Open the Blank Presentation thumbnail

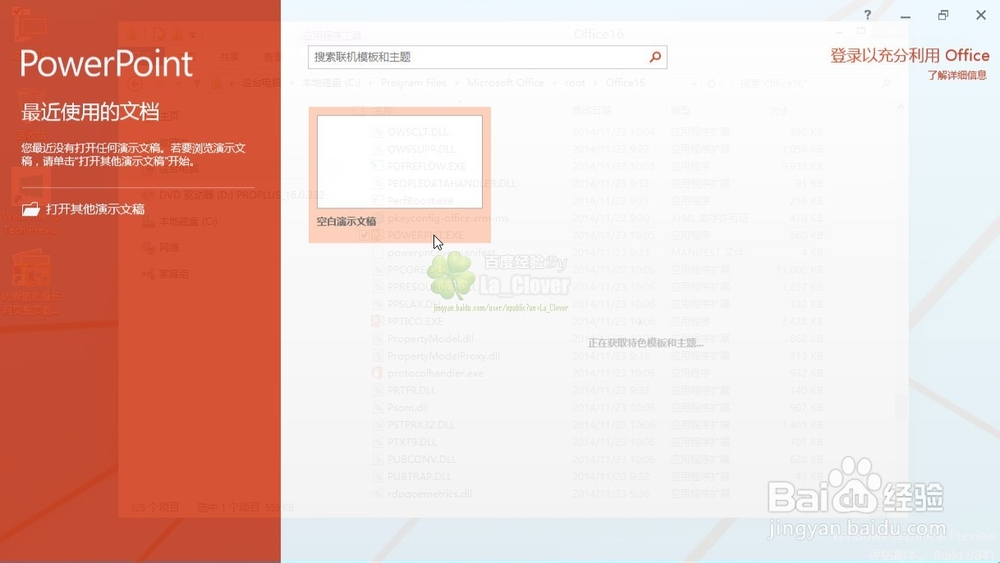coord(400,161)
